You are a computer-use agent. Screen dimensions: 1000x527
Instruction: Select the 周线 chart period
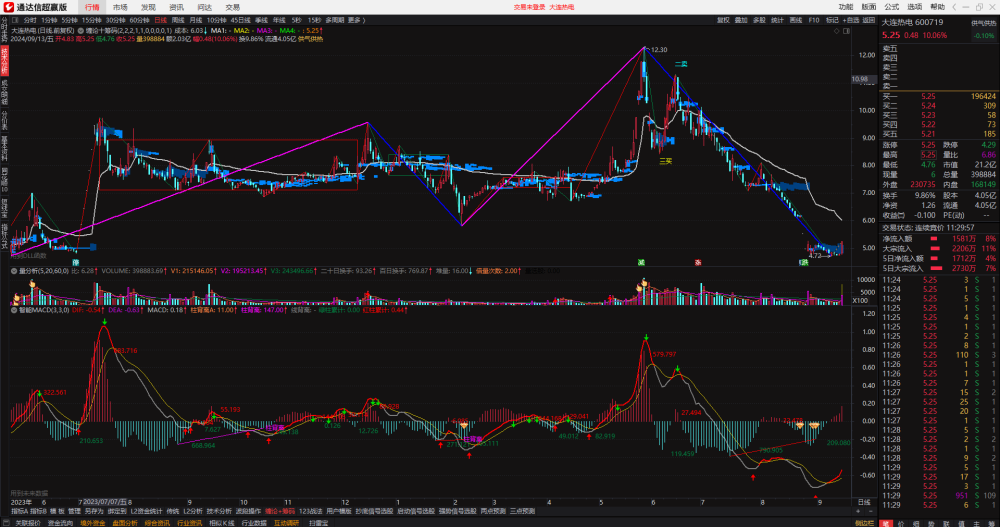(x=179, y=20)
